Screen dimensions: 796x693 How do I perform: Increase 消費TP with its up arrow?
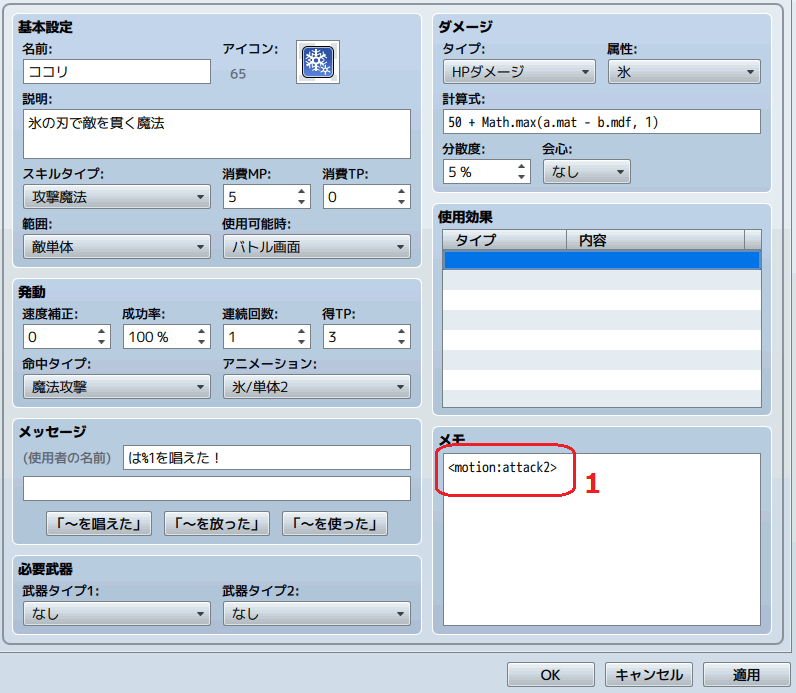402,191
